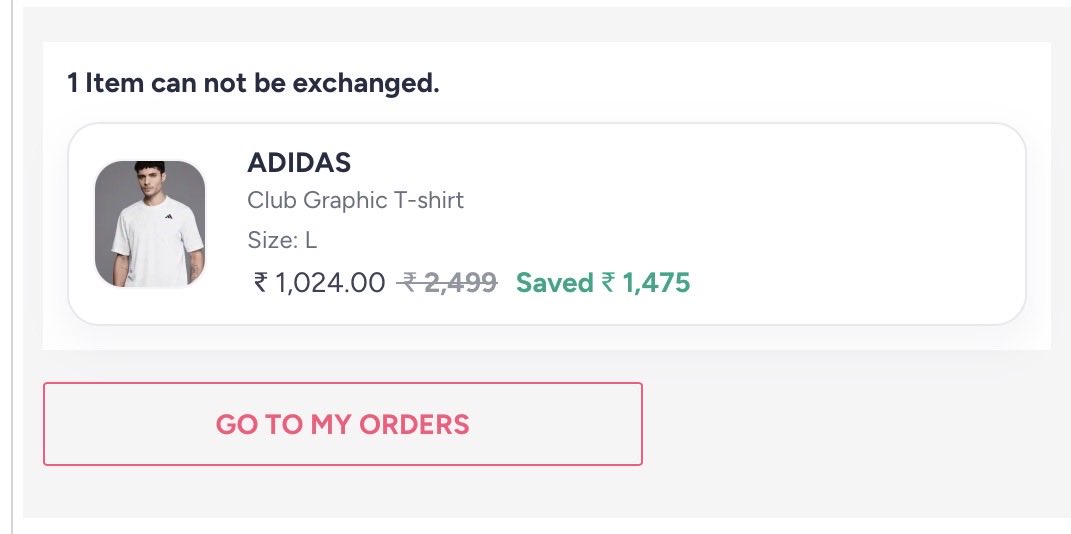Click the ₹ 1,024.00 current price
The image size is (1071, 534).
click(x=319, y=283)
